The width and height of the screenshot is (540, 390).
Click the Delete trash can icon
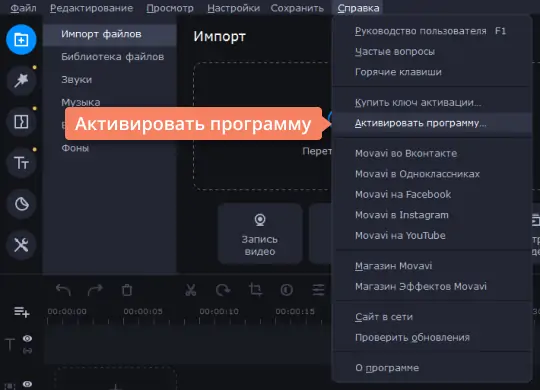[x=127, y=290]
